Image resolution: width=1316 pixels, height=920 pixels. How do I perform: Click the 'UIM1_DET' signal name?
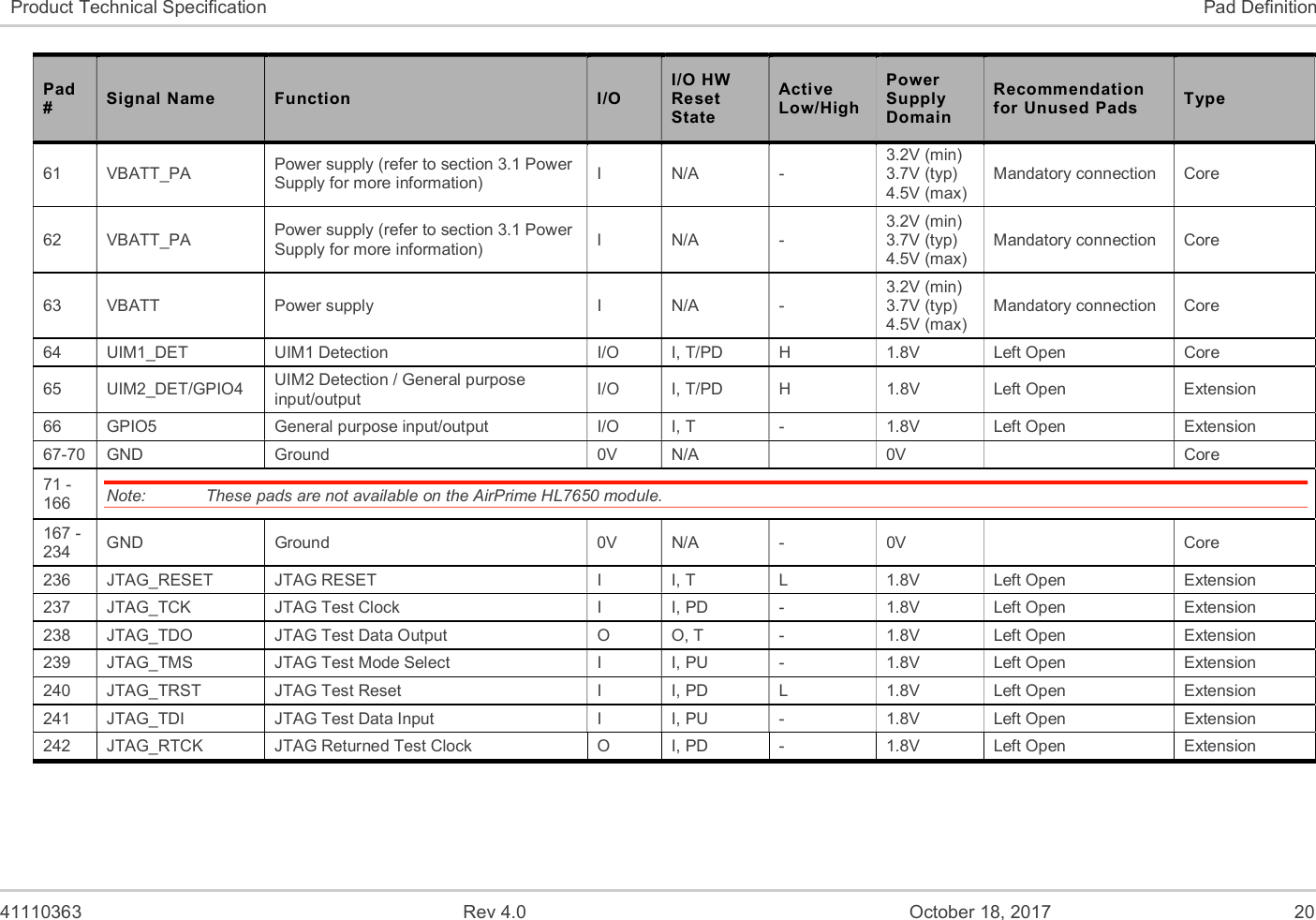click(x=147, y=352)
